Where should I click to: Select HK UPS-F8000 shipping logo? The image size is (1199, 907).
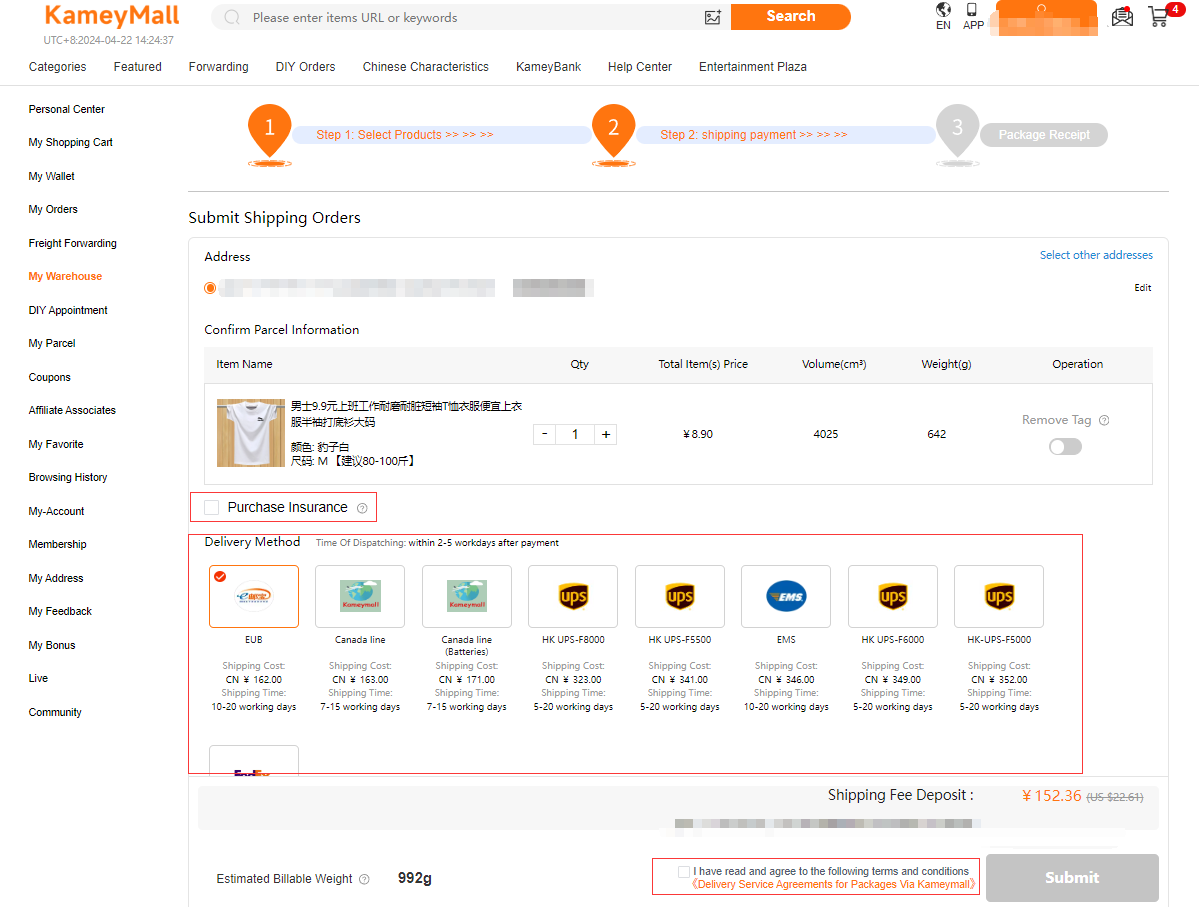[574, 597]
